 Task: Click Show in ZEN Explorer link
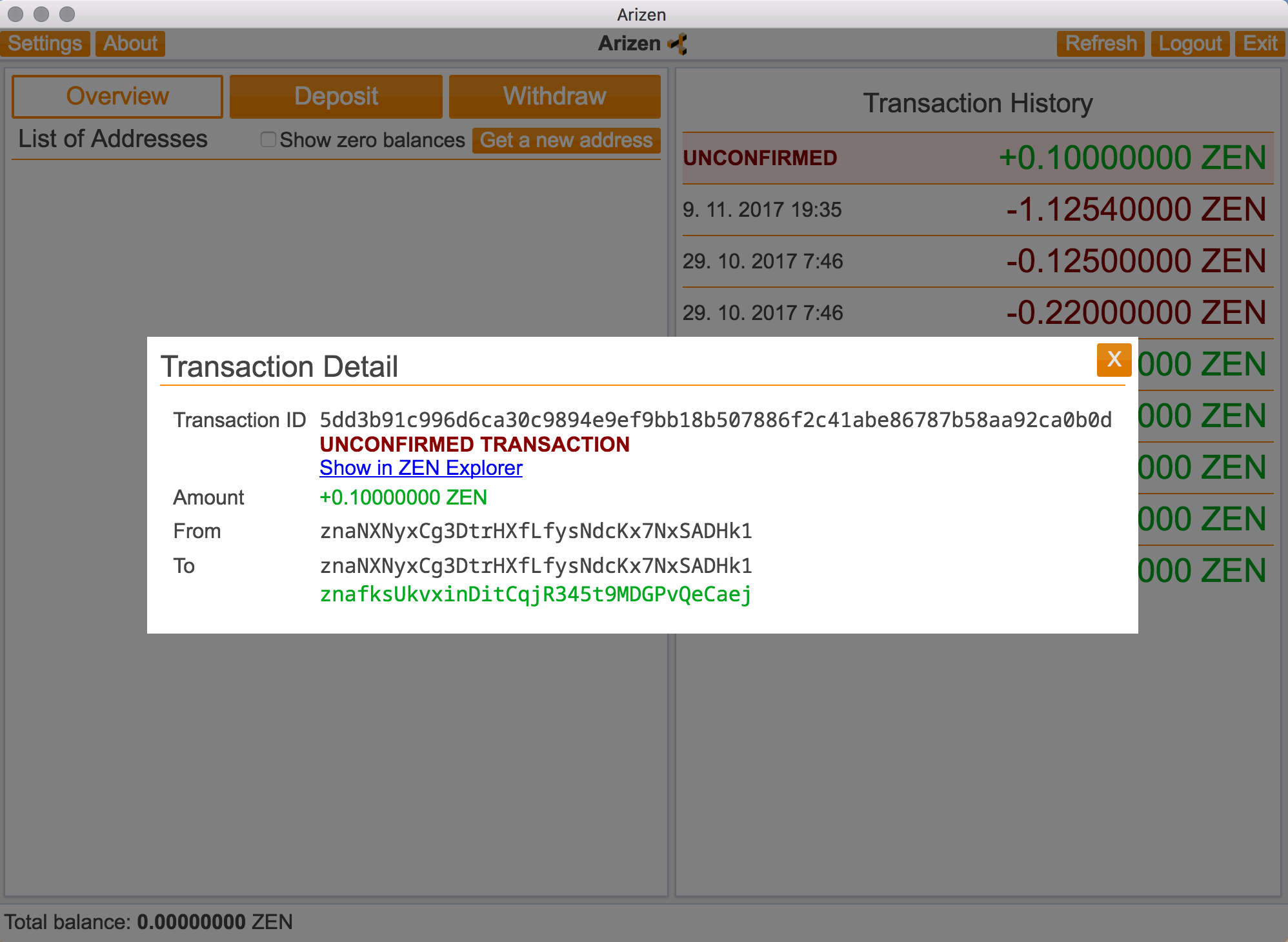[x=420, y=468]
